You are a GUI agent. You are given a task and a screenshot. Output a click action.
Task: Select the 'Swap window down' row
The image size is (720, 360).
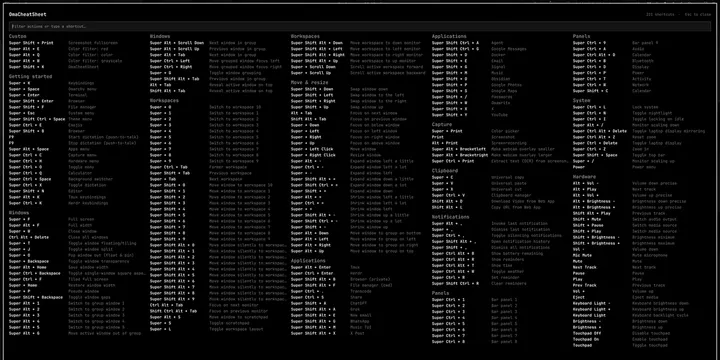pyautogui.click(x=359, y=89)
